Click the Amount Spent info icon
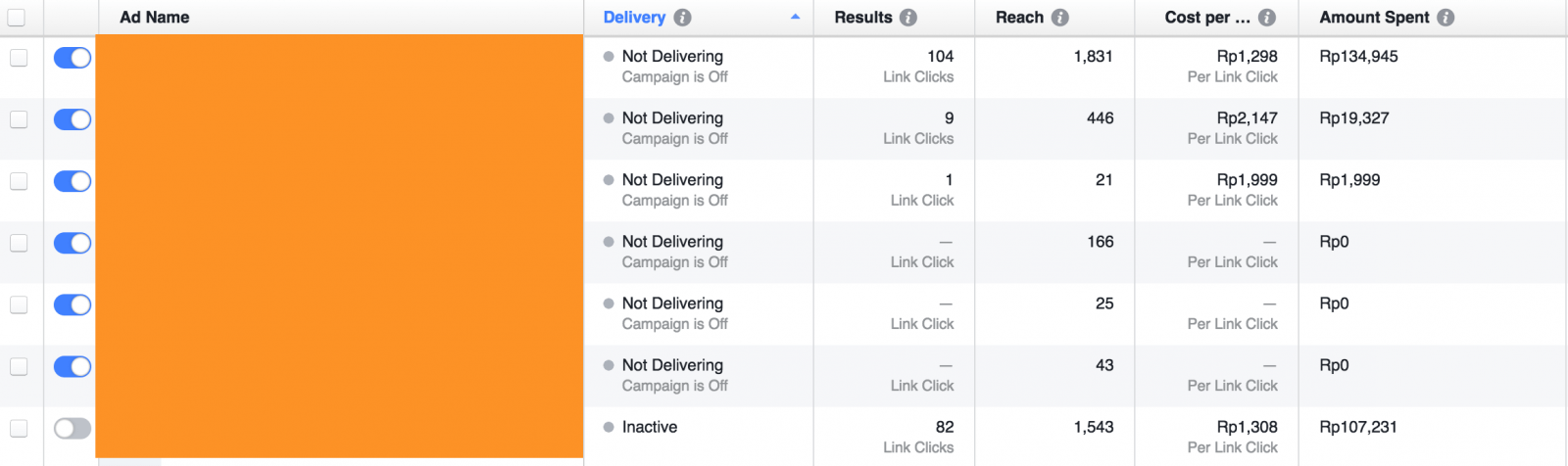 [x=1445, y=18]
